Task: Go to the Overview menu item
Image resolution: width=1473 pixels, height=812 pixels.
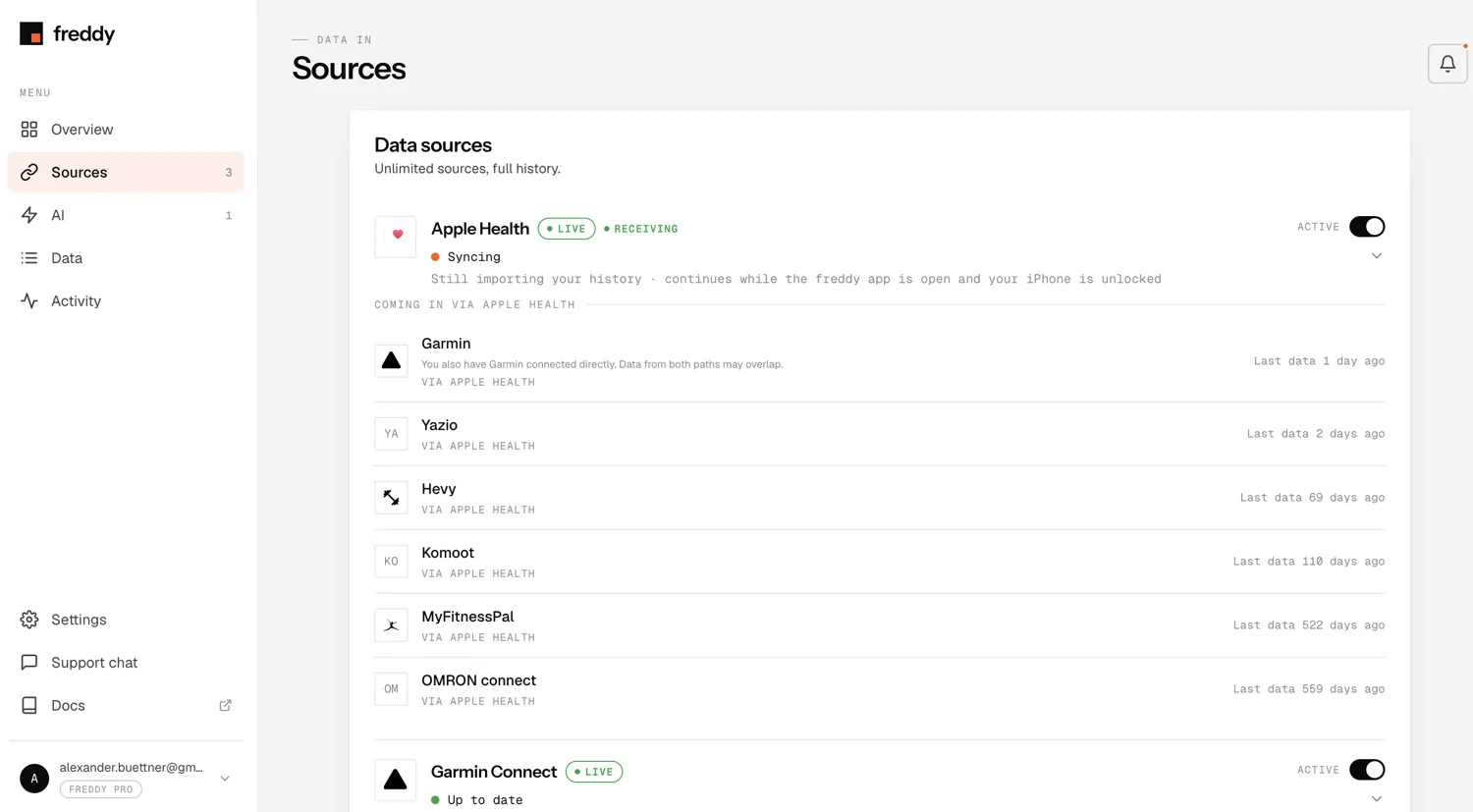Action: click(126, 130)
